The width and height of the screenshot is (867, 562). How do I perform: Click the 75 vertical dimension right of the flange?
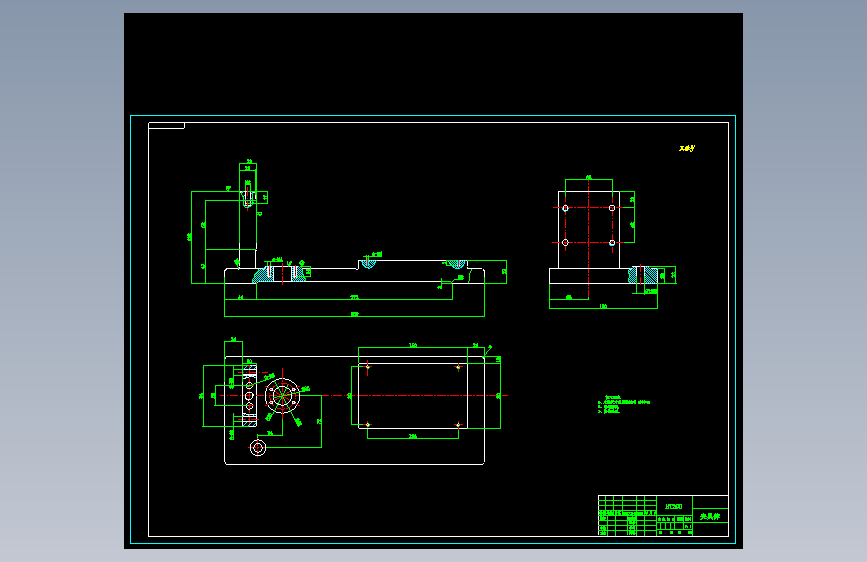[x=319, y=422]
